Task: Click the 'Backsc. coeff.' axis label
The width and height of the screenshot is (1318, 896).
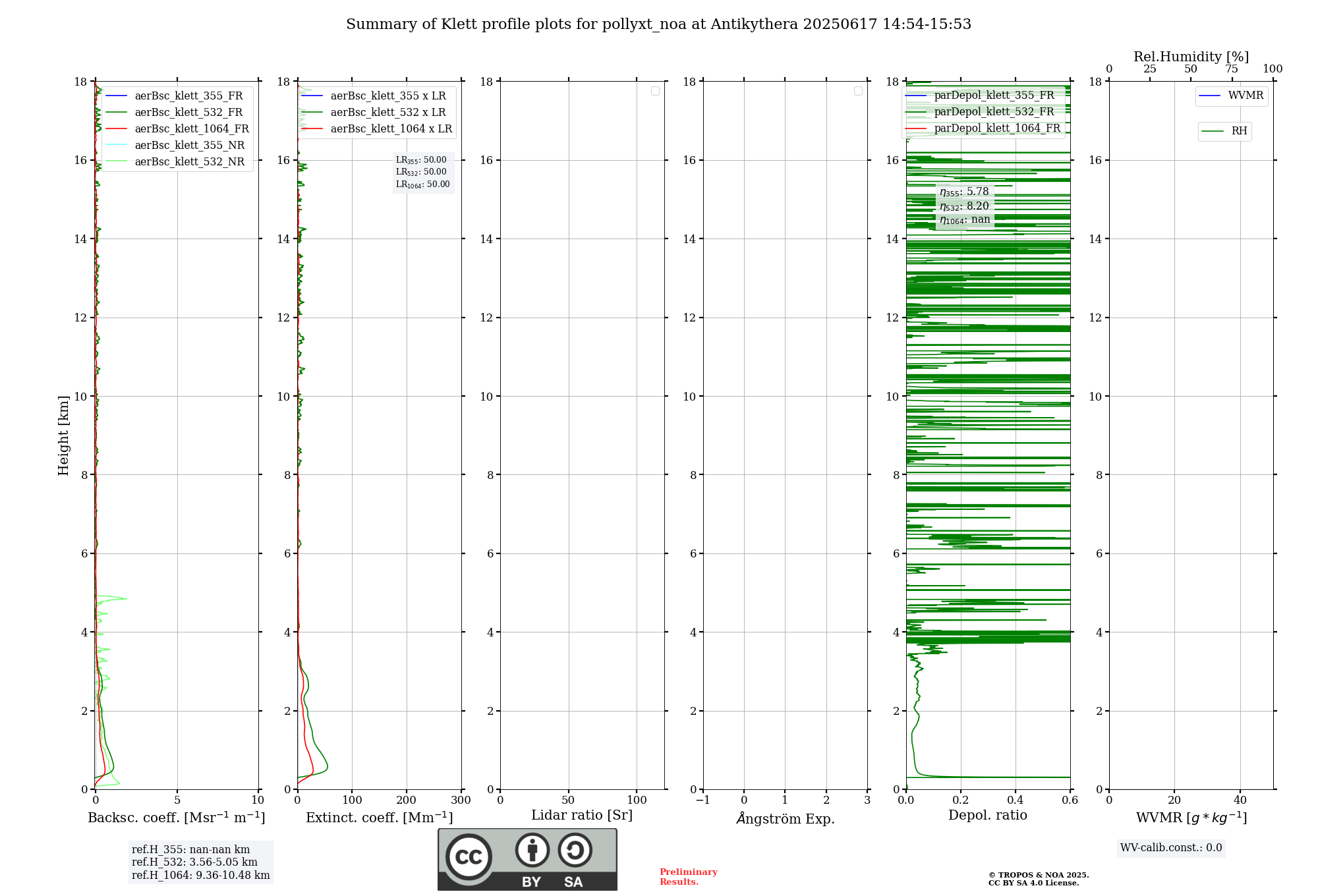Action: 177,818
